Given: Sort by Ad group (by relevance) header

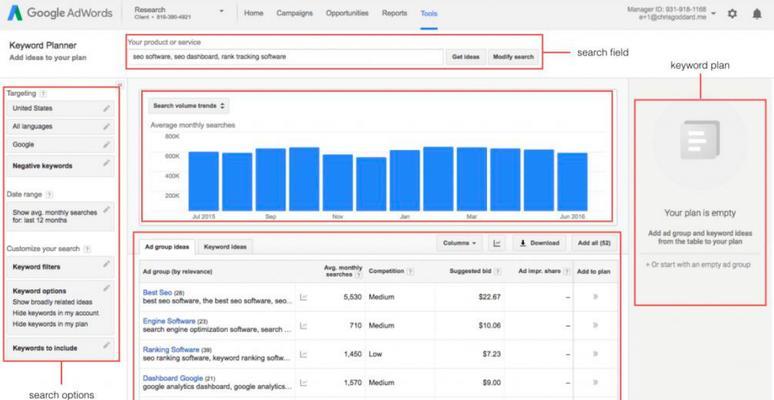Looking at the screenshot, I should point(177,272).
